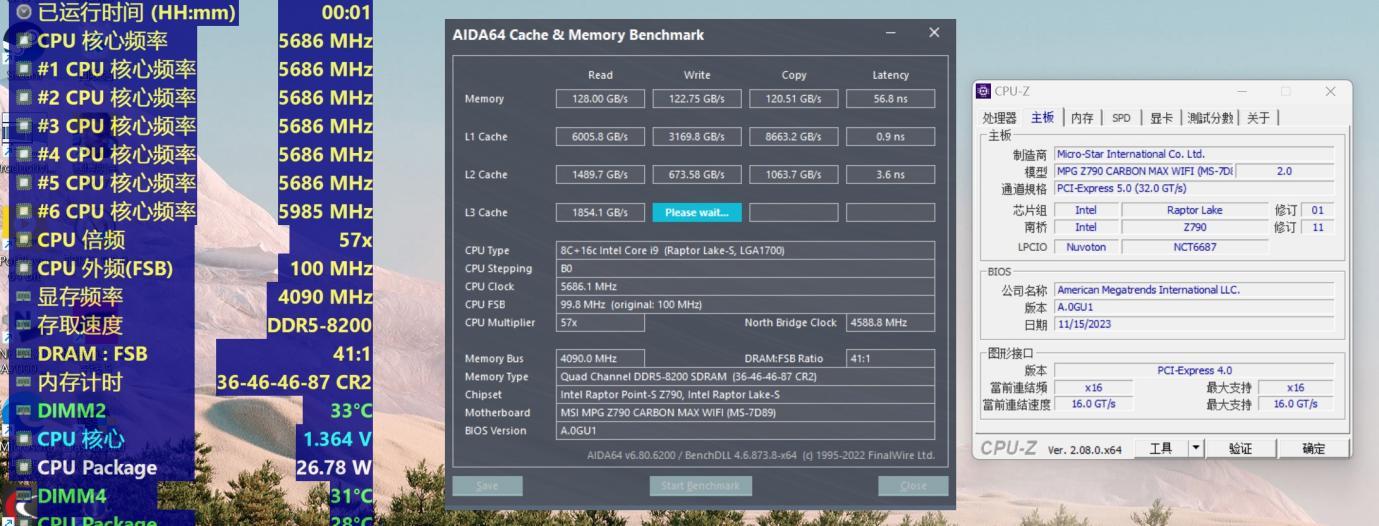Click the memory icon beside 存取速度
Viewport: 1379px width, 526px height.
pyautogui.click(x=24, y=325)
